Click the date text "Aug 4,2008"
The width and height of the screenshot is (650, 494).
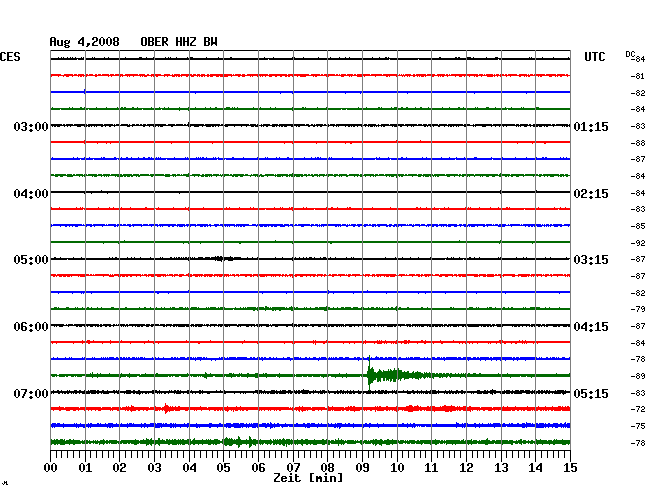click(x=84, y=42)
